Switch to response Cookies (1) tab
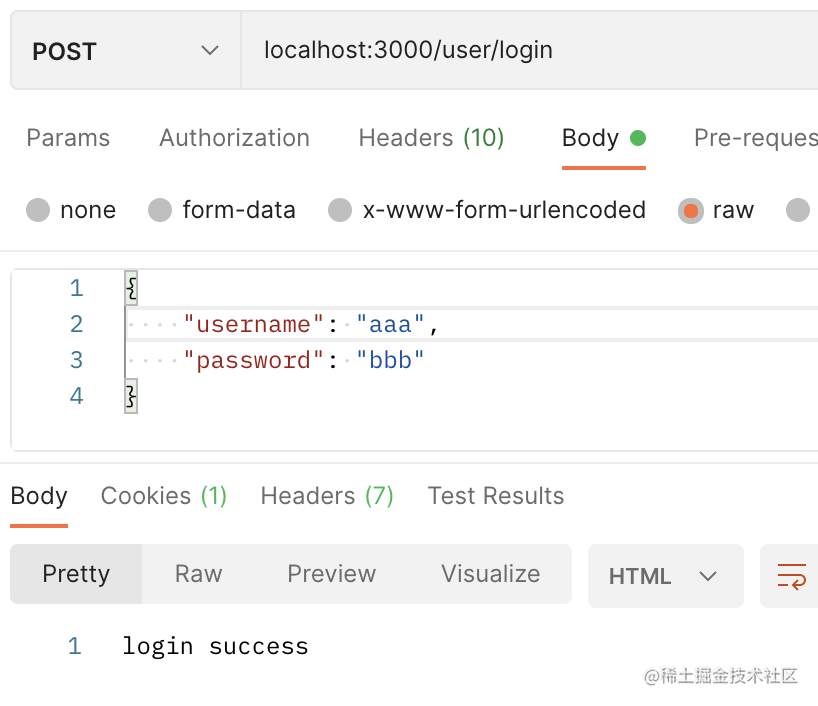 point(164,496)
